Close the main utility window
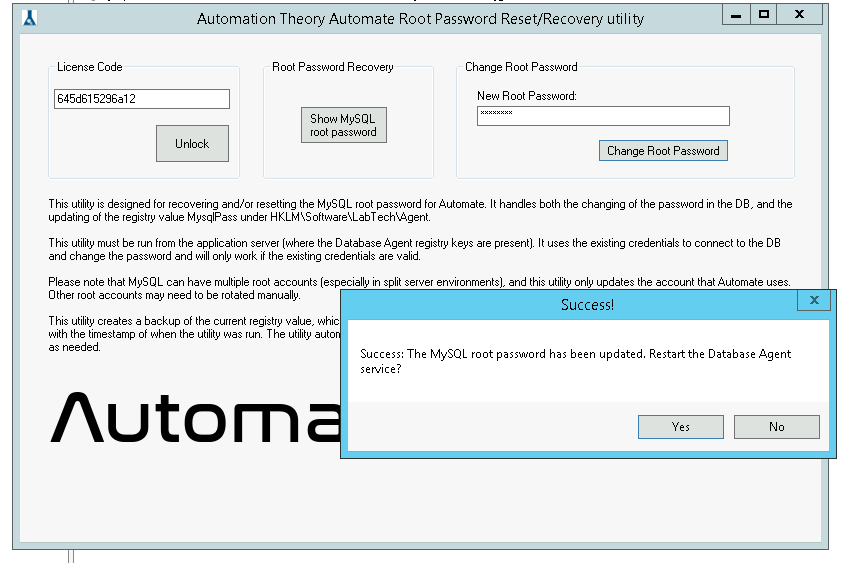Image resolution: width=844 pixels, height=563 pixels. (x=800, y=16)
